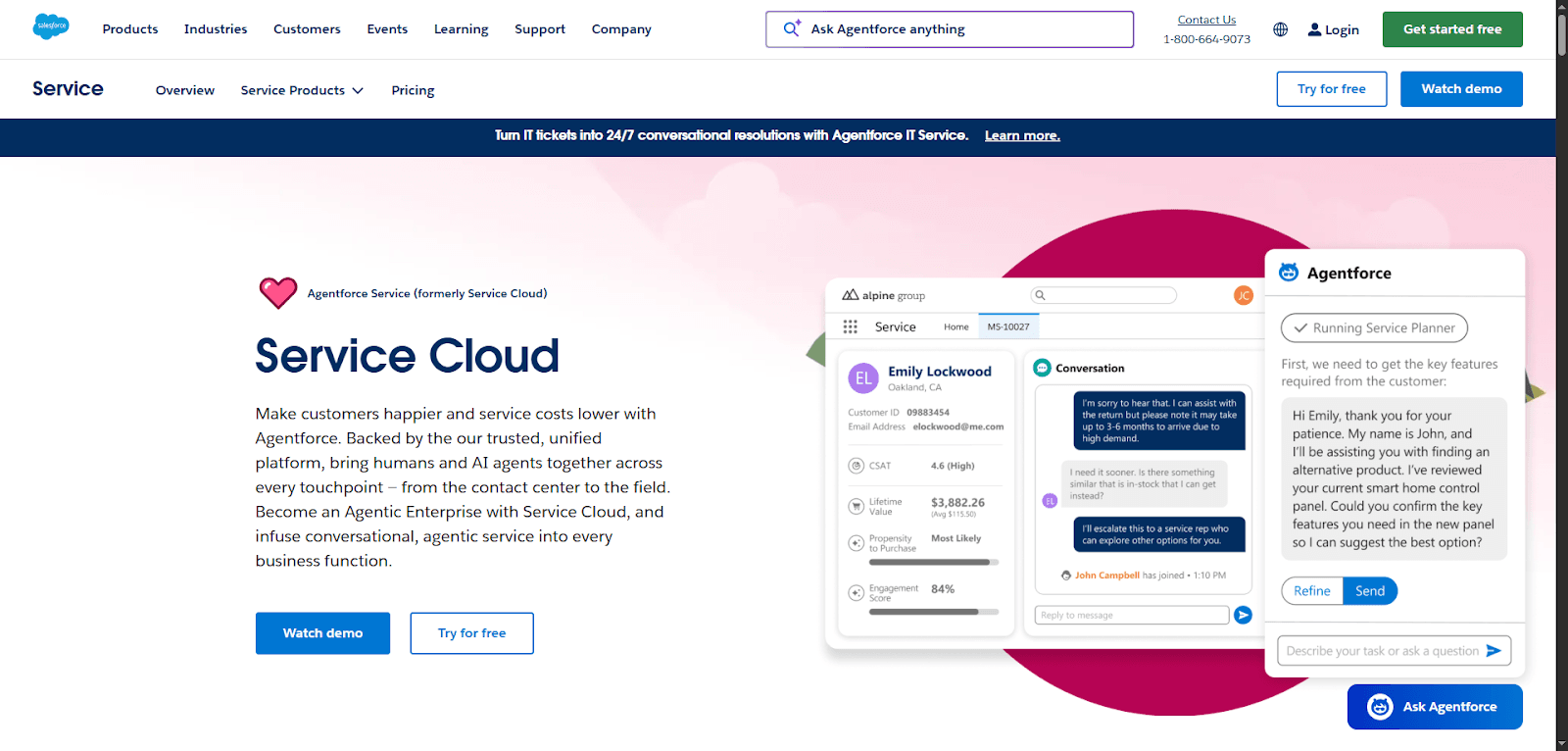Screen dimensions: 1568x751
Task: Click the alpine group mountain logo
Action: coord(850,295)
